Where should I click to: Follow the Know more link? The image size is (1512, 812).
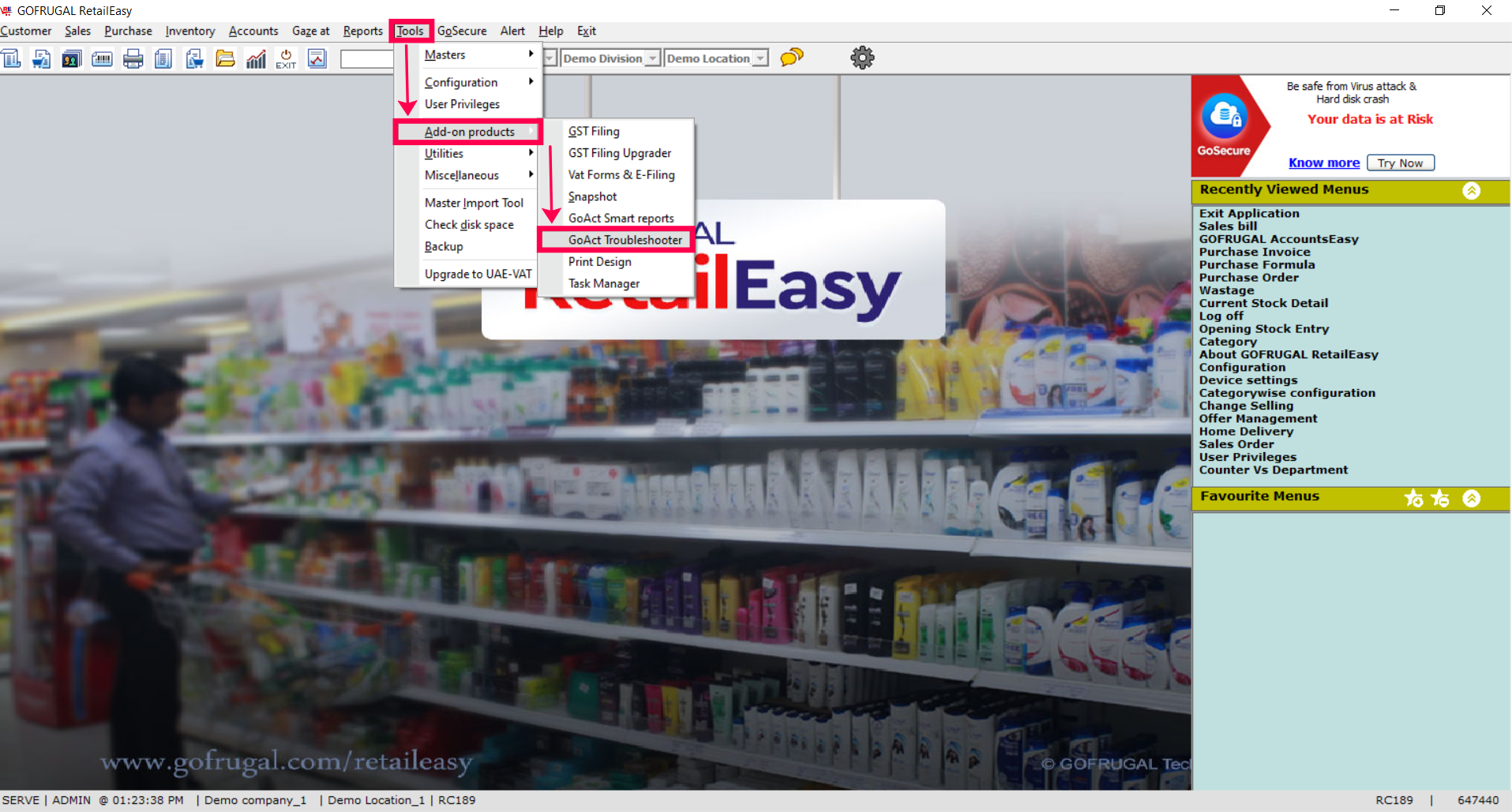1324,163
